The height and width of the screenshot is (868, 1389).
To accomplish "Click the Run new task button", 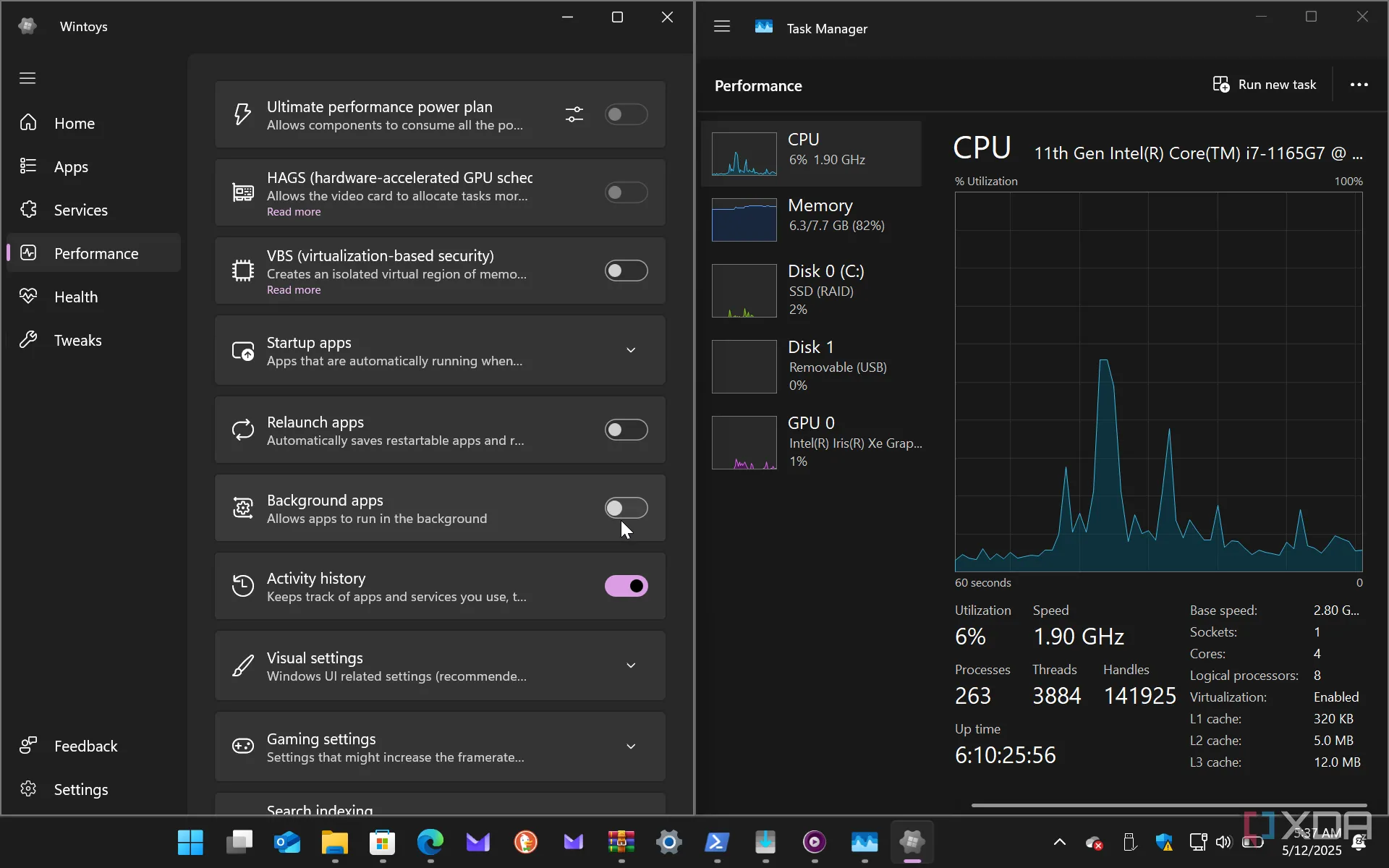I will click(x=1265, y=85).
